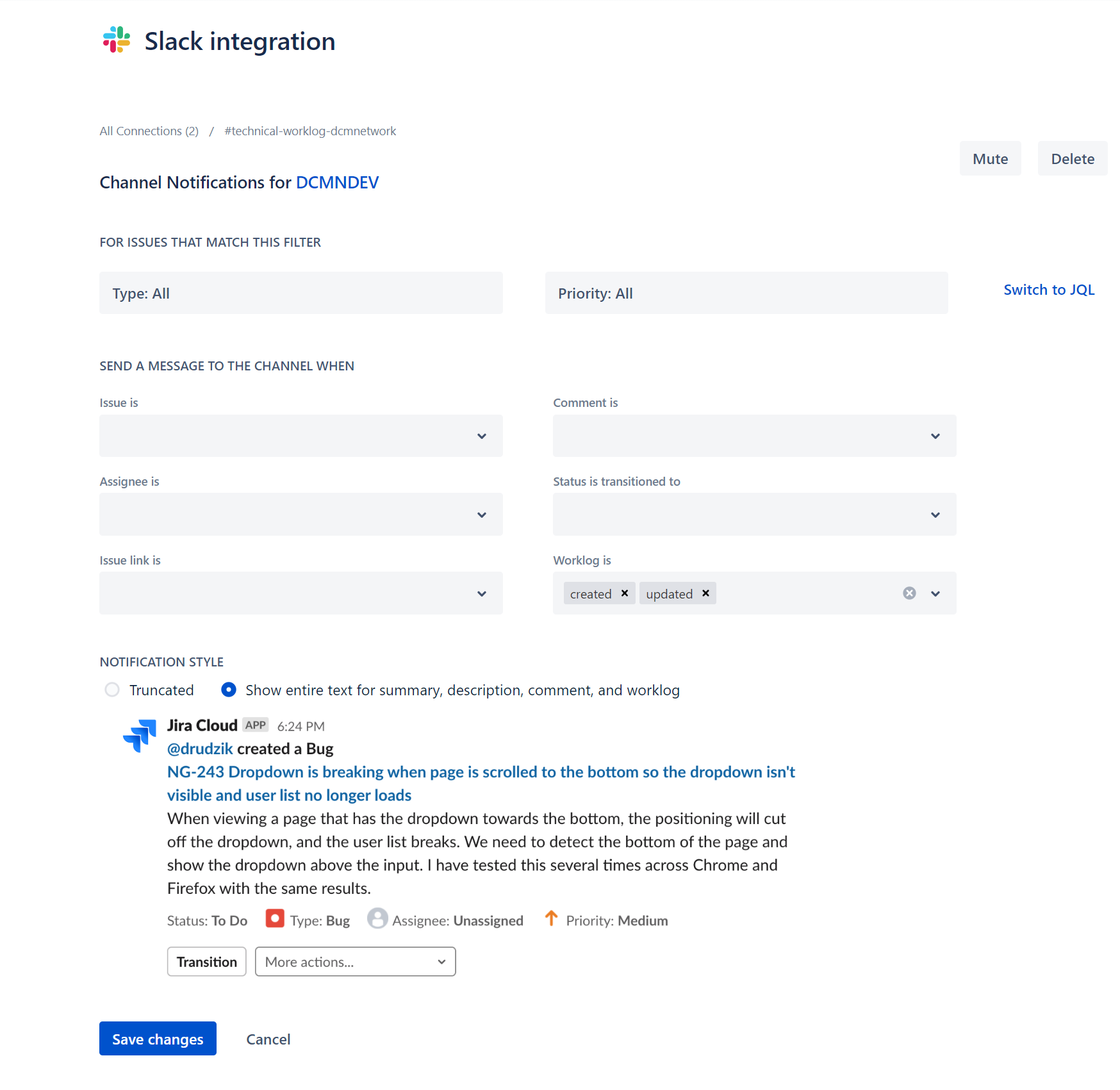This screenshot has width=1120, height=1090.
Task: Select the show entire text option
Action: point(229,690)
